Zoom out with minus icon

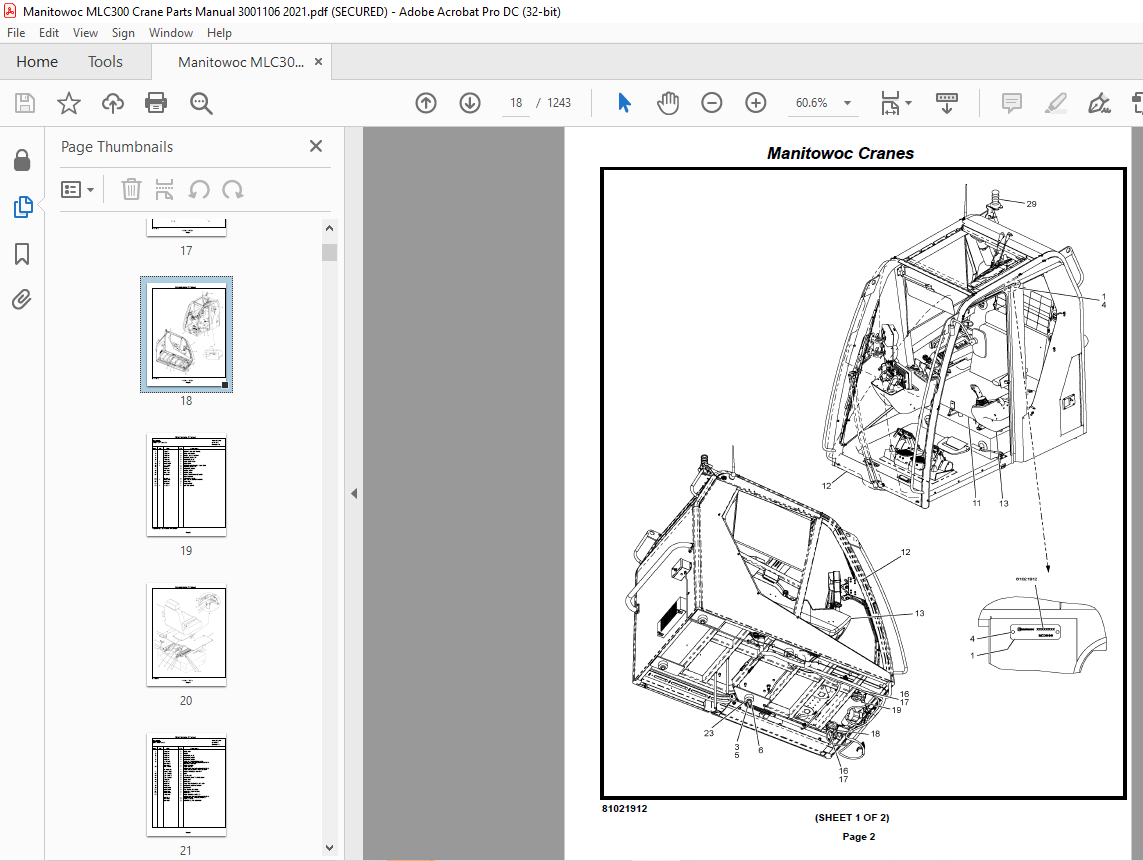click(711, 103)
